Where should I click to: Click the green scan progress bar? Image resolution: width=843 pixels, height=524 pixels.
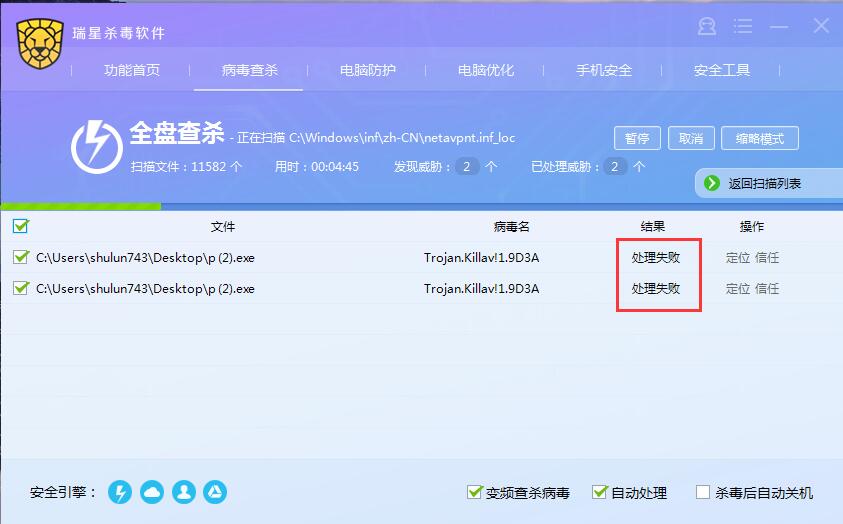[81, 206]
